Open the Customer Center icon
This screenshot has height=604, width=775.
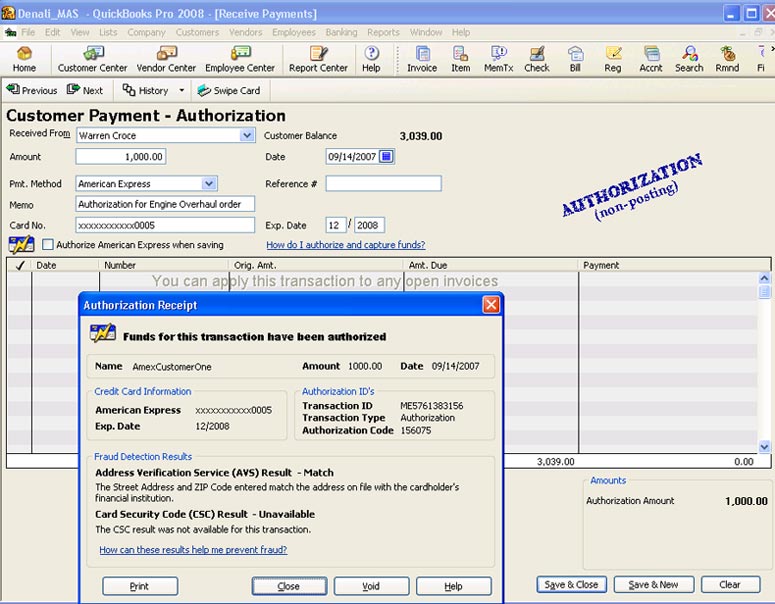[92, 59]
